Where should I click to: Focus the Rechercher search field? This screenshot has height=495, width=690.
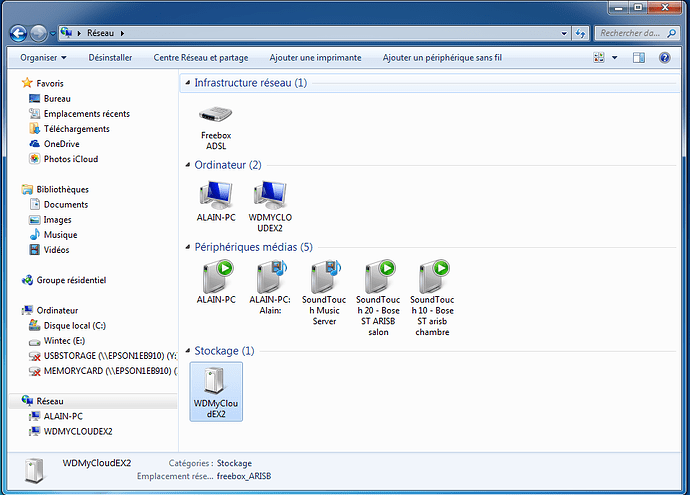(x=631, y=33)
